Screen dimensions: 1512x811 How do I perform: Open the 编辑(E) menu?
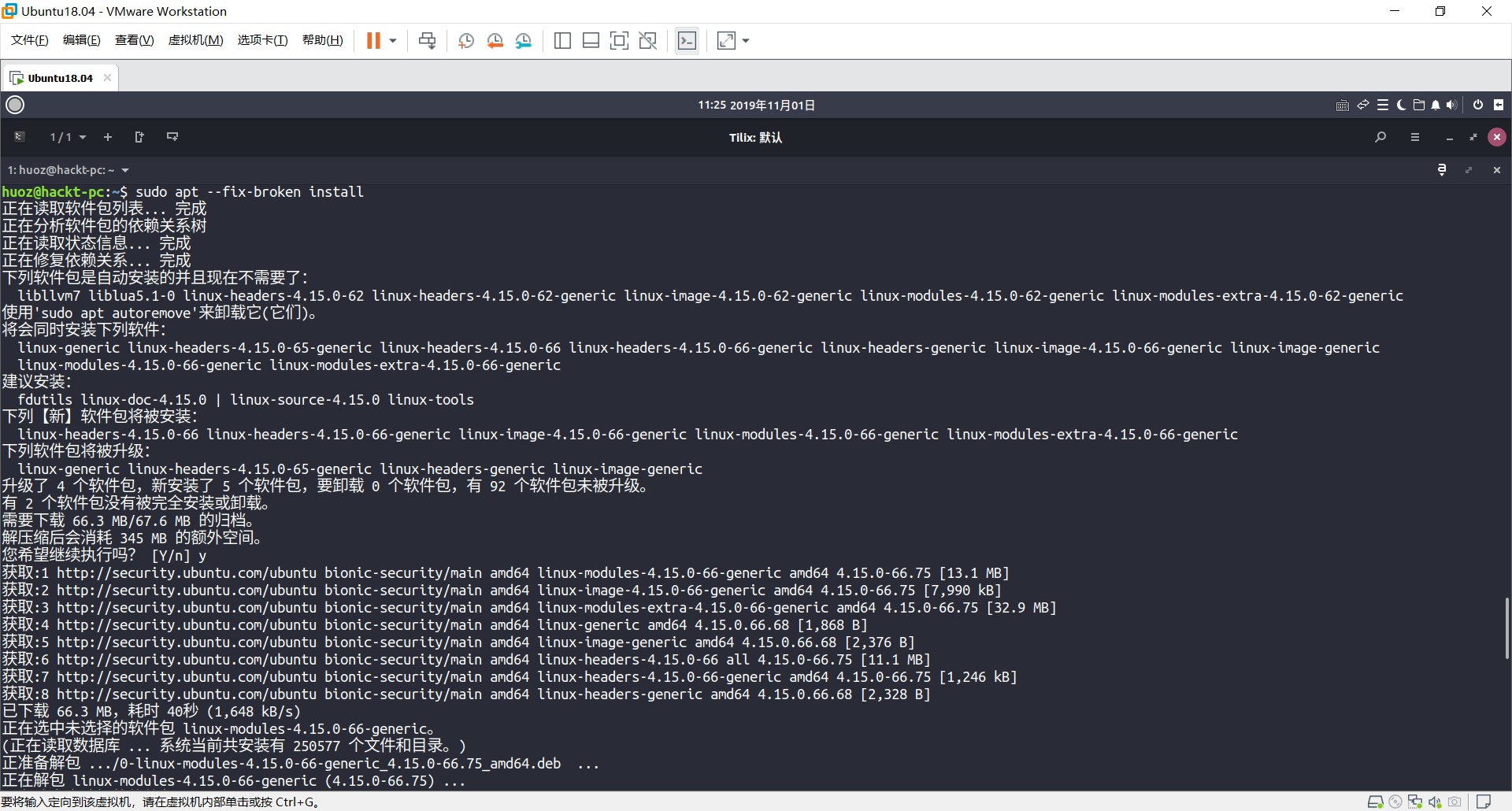tap(82, 40)
